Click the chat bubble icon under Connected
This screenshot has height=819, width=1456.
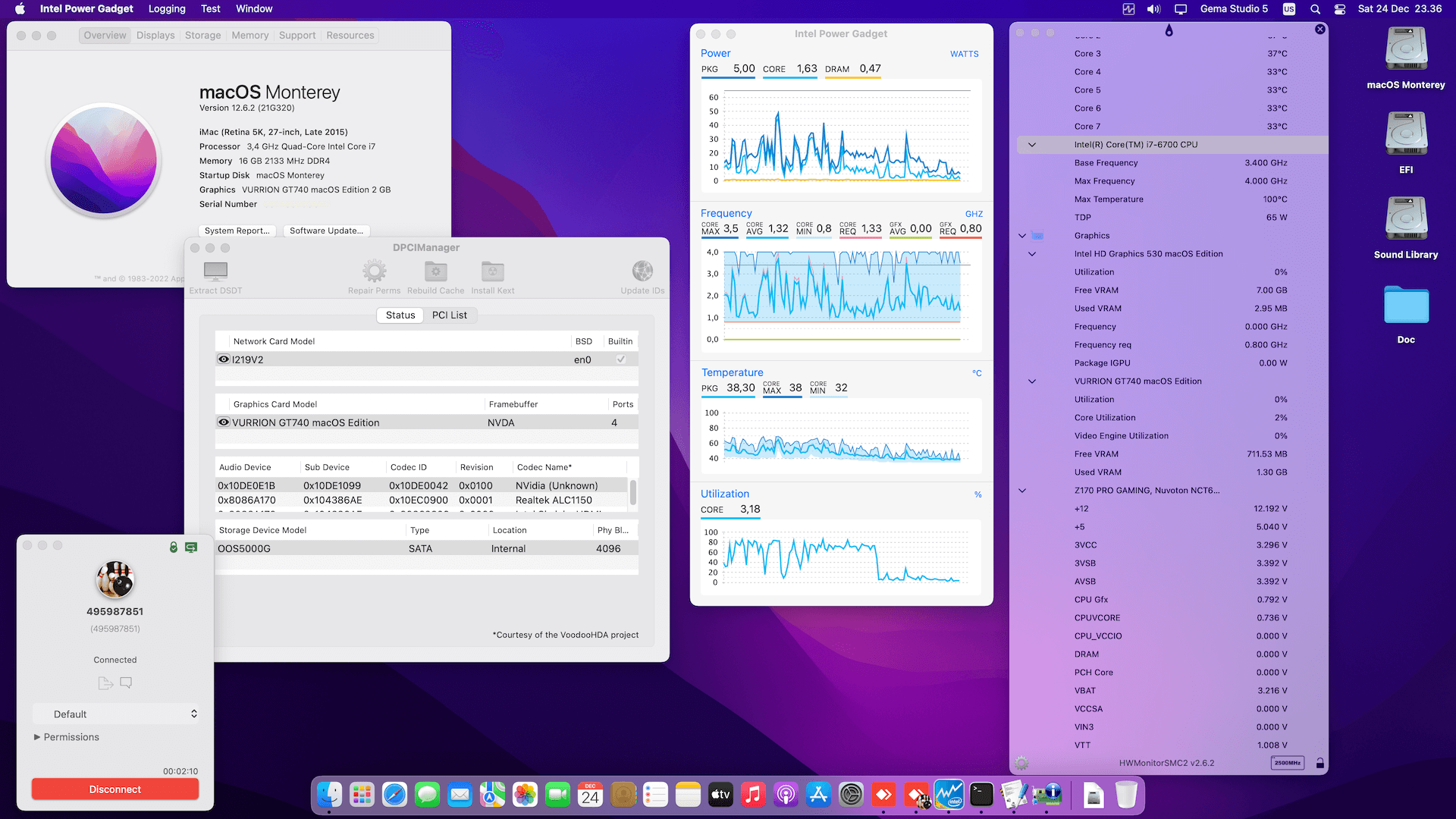126,682
